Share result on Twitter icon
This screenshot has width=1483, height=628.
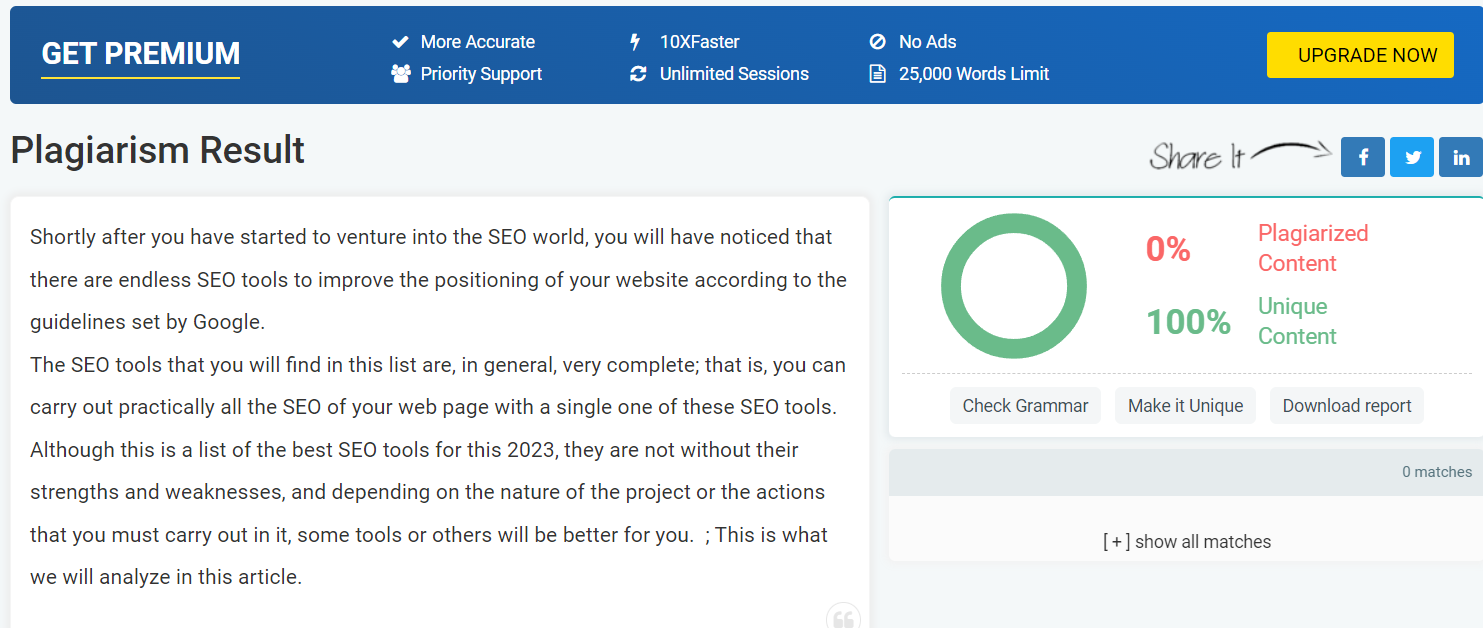(x=1412, y=157)
